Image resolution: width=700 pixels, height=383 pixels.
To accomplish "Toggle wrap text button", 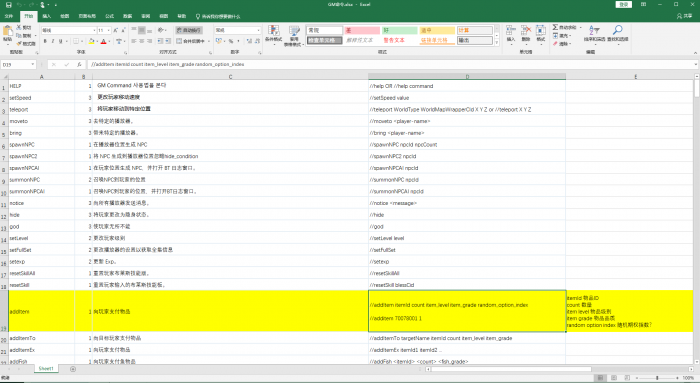I will 189,30.
